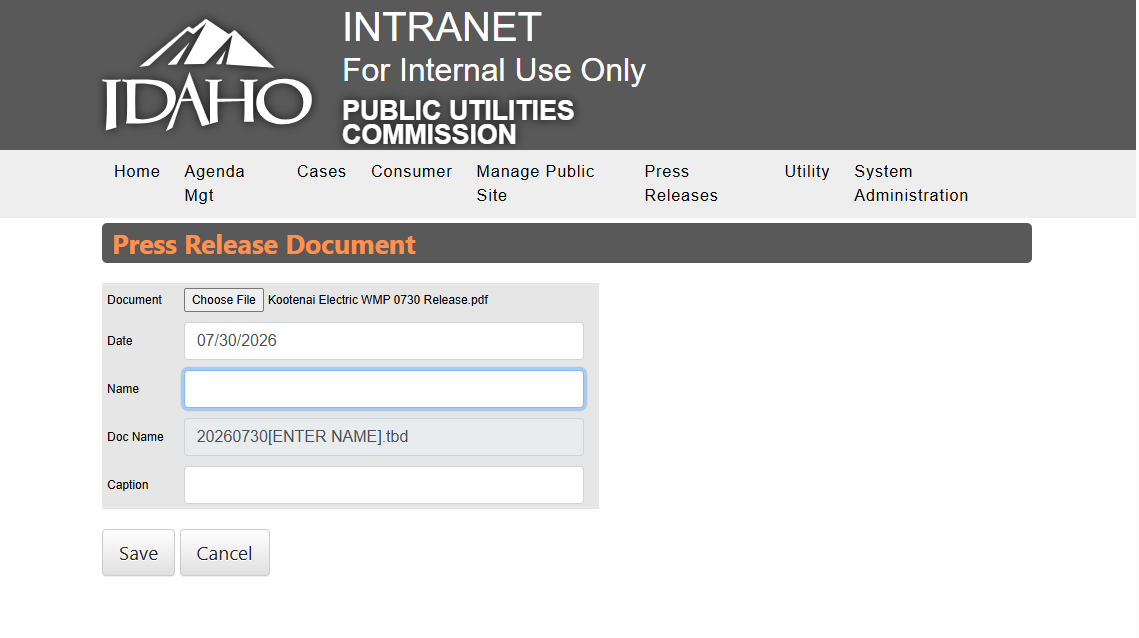This screenshot has width=1139, height=638.
Task: Click the Press Release Document heading
Action: click(264, 245)
